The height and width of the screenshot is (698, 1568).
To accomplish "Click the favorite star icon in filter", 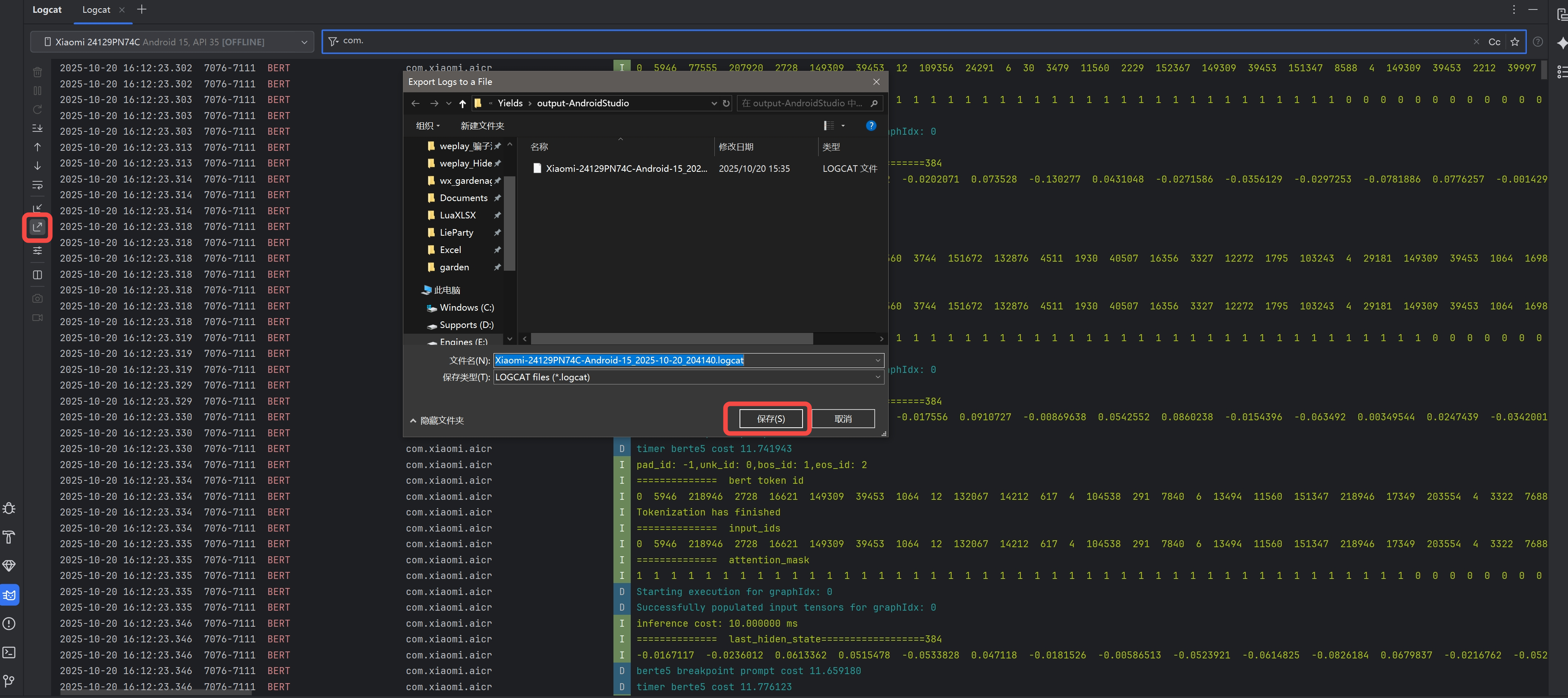I will [x=1514, y=42].
